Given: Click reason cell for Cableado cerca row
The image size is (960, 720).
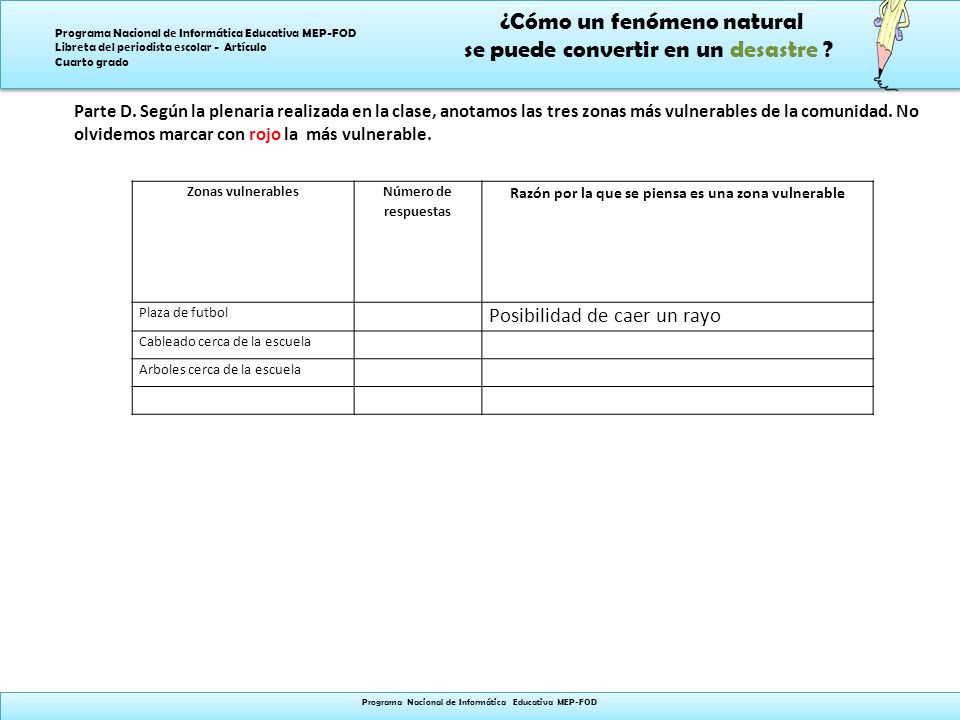Looking at the screenshot, I should 677,345.
